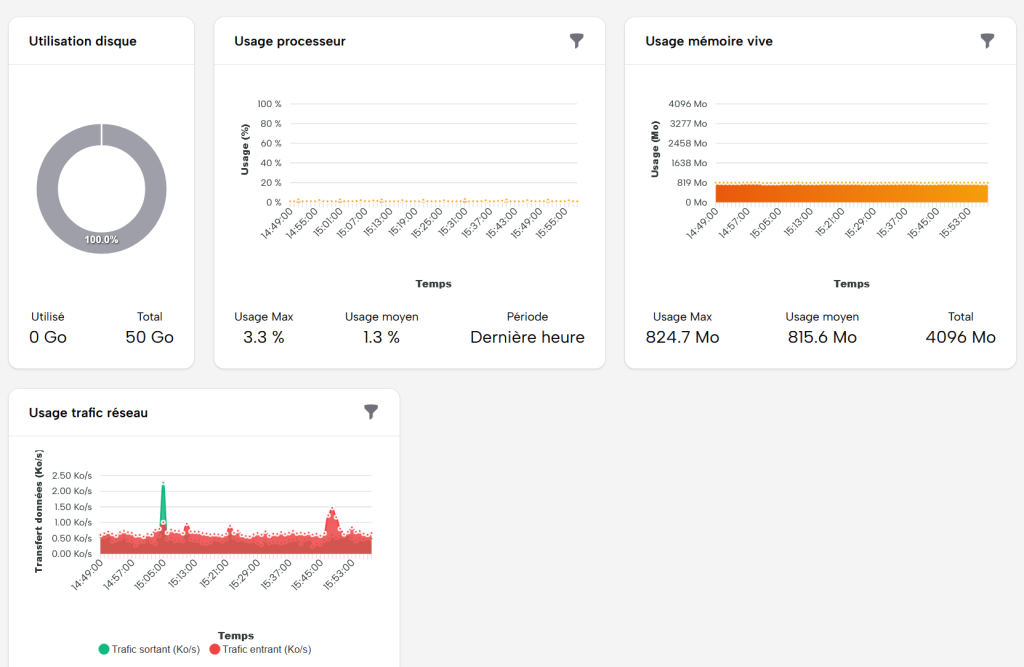The width and height of the screenshot is (1024, 667).
Task: Click the 4096 Mo memory Total value
Action: 960,337
